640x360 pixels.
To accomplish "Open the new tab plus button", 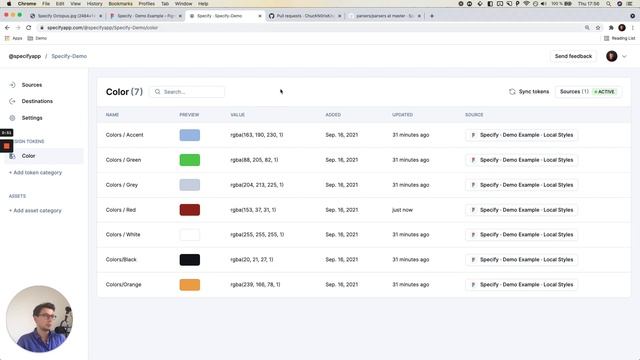I will [432, 16].
